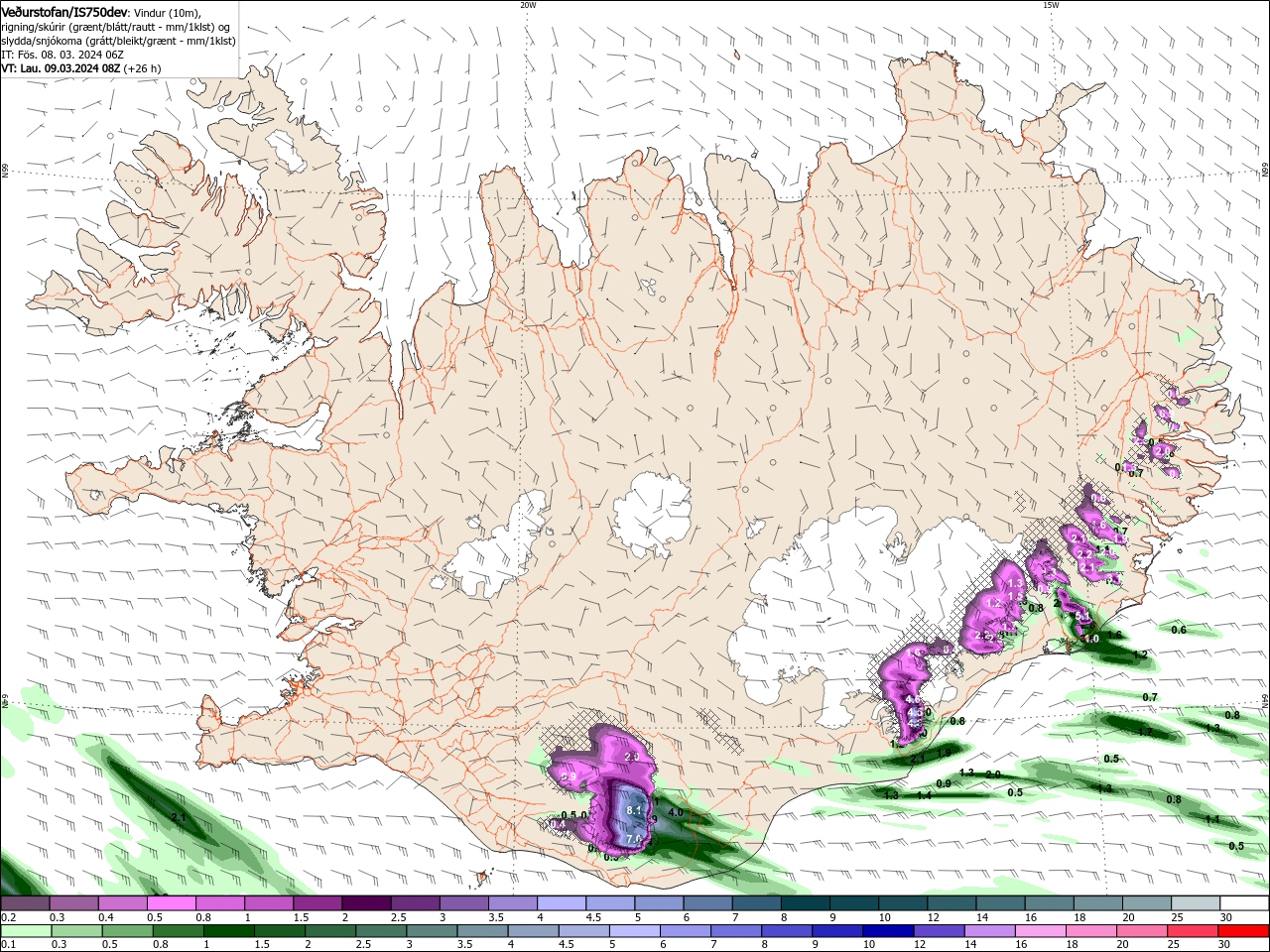Click the 1.6 rain value off the southeast coast
Viewport: 1270px width, 952px height.
click(x=1114, y=635)
